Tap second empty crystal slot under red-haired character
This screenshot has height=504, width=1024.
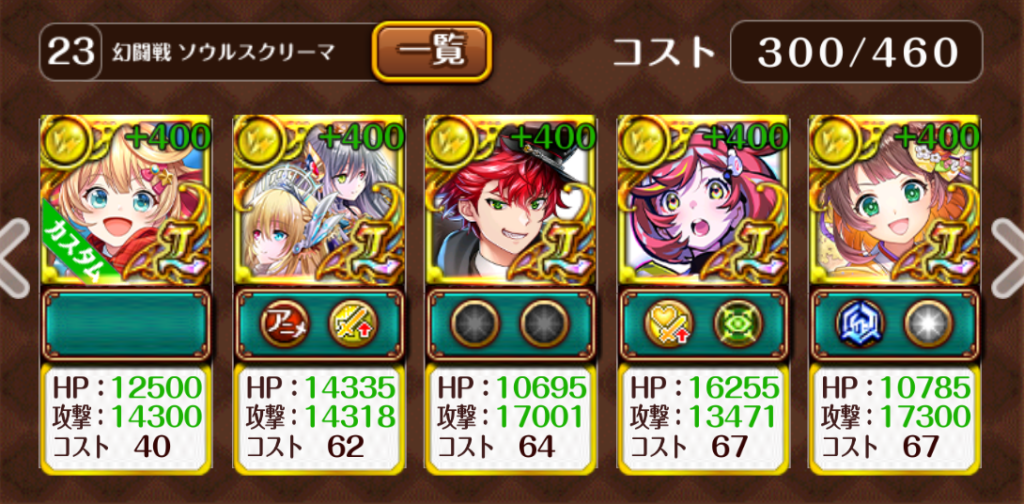(x=545, y=324)
